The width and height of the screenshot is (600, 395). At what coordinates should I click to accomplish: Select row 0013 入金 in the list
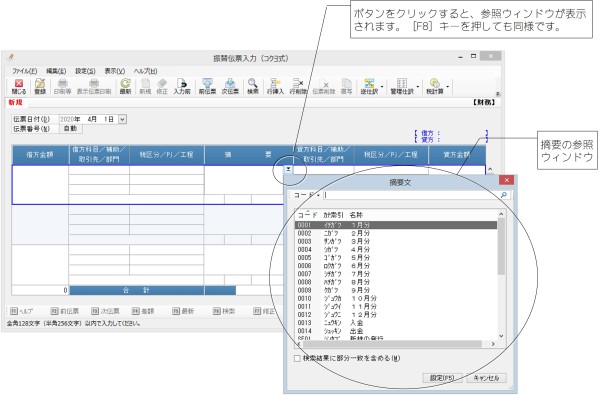pos(396,323)
